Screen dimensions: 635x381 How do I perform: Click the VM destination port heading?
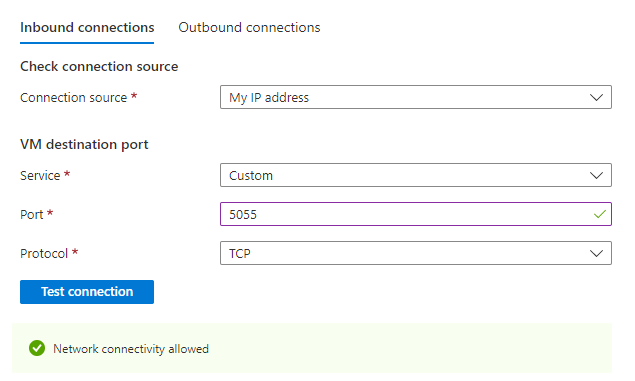pos(84,144)
